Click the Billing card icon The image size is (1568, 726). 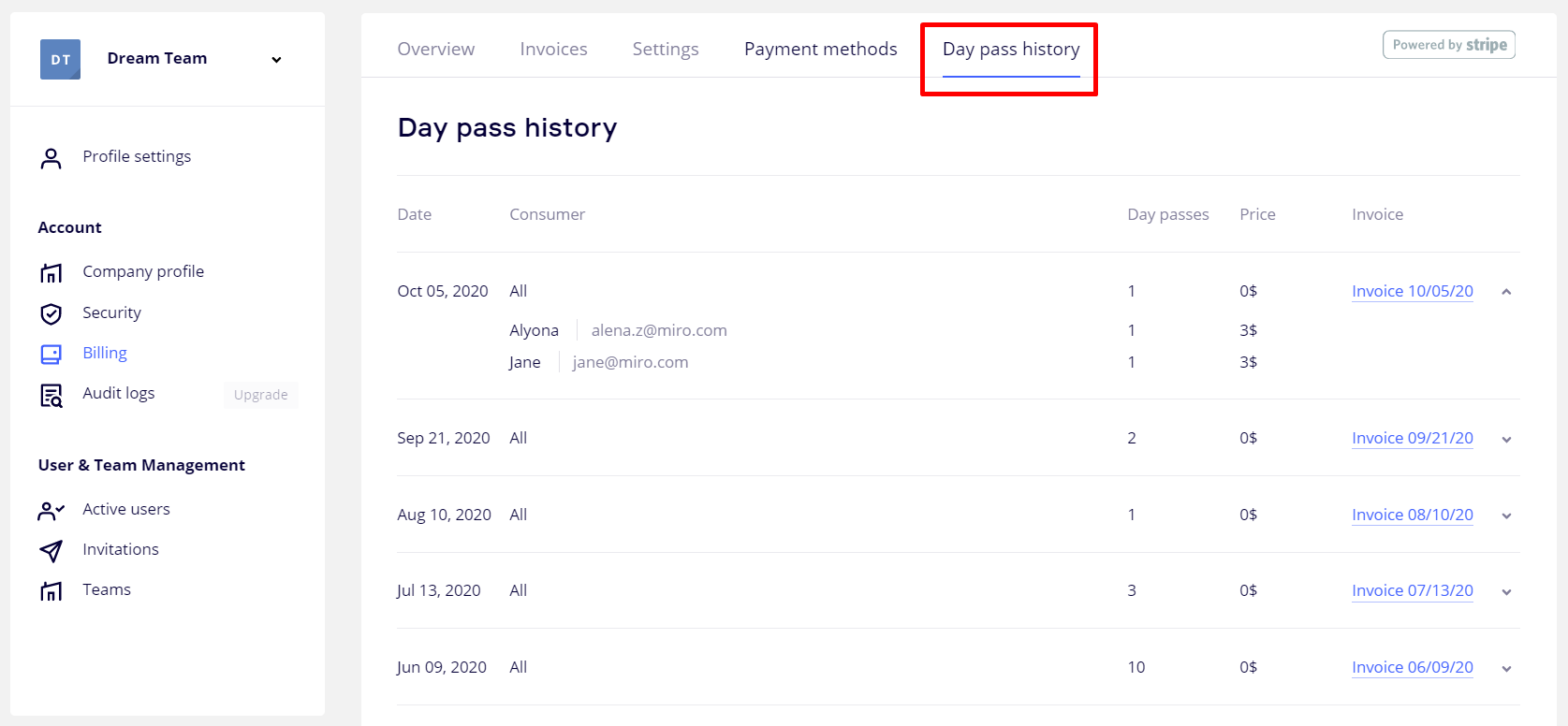pyautogui.click(x=51, y=354)
